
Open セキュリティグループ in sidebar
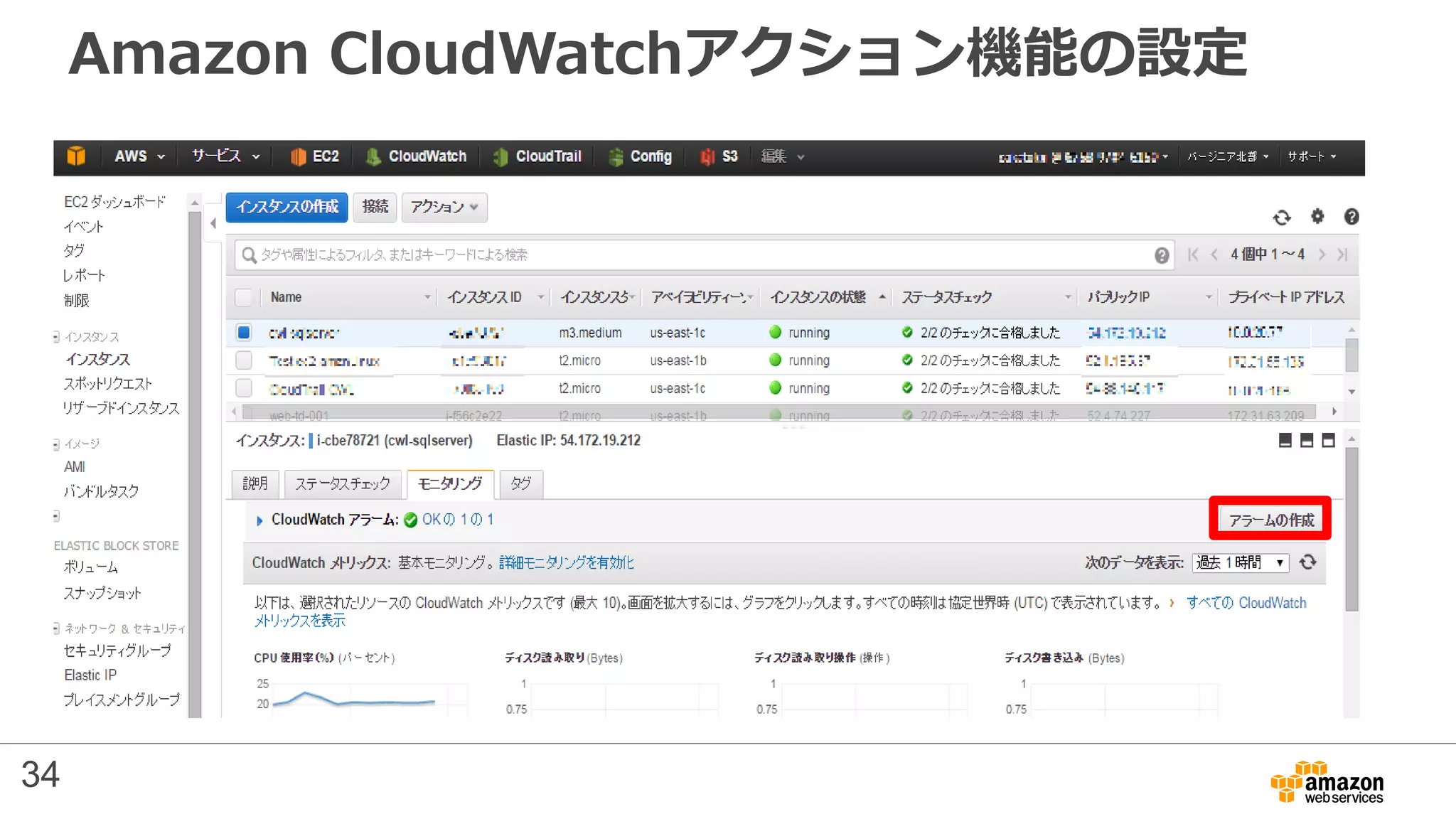coord(117,651)
